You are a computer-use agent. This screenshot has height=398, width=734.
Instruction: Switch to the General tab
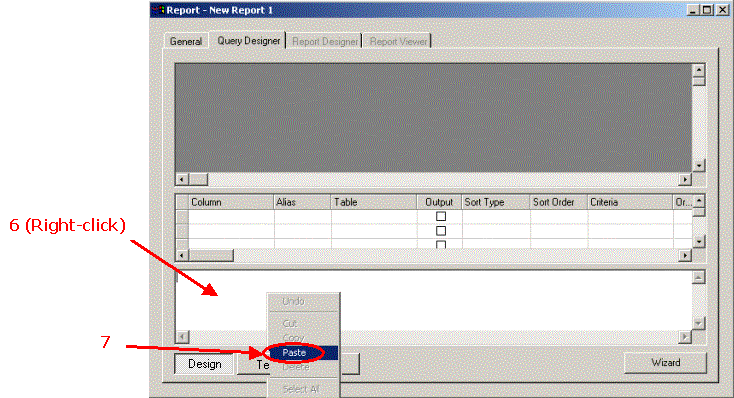pyautogui.click(x=185, y=41)
